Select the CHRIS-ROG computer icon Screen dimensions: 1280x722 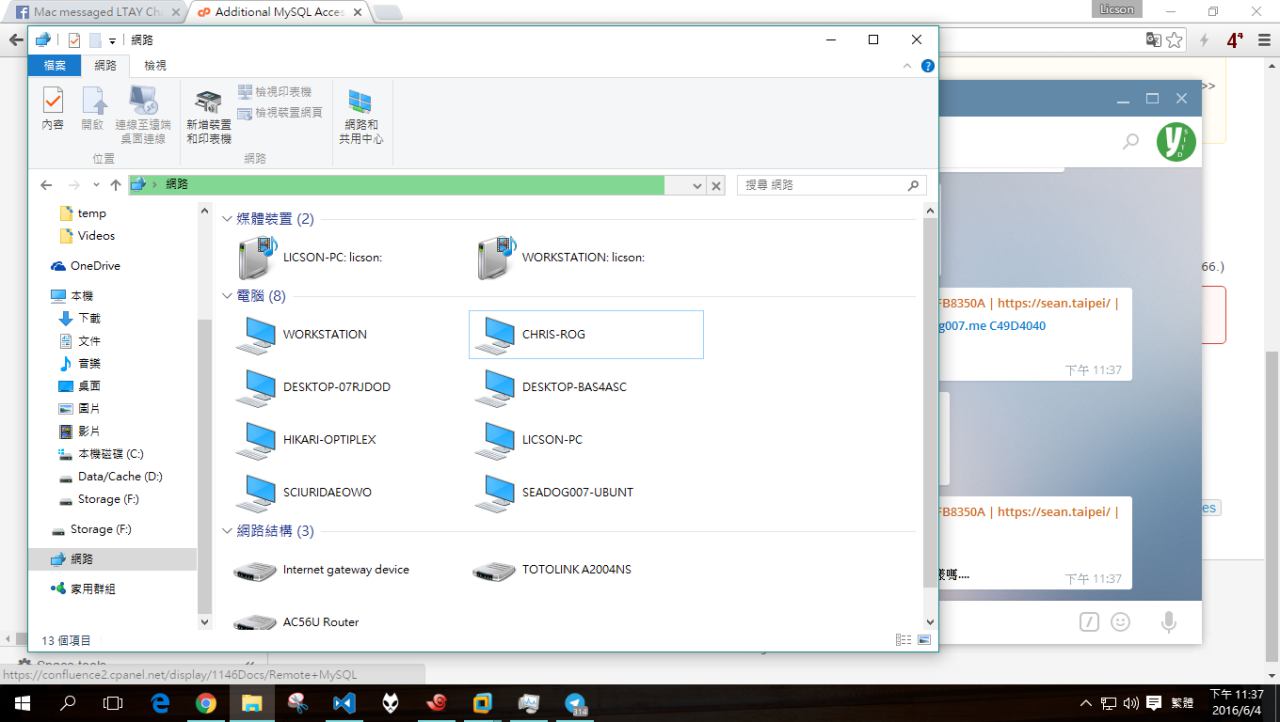tap(585, 334)
